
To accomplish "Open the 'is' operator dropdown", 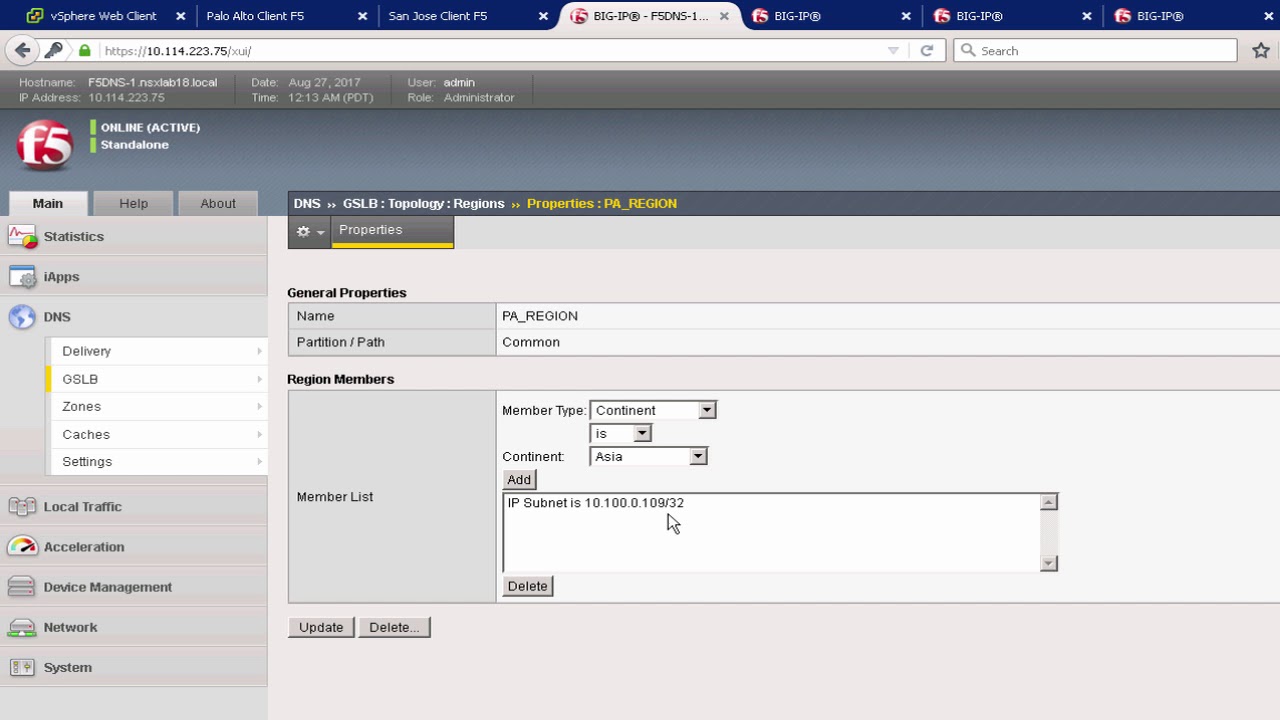I will point(621,433).
